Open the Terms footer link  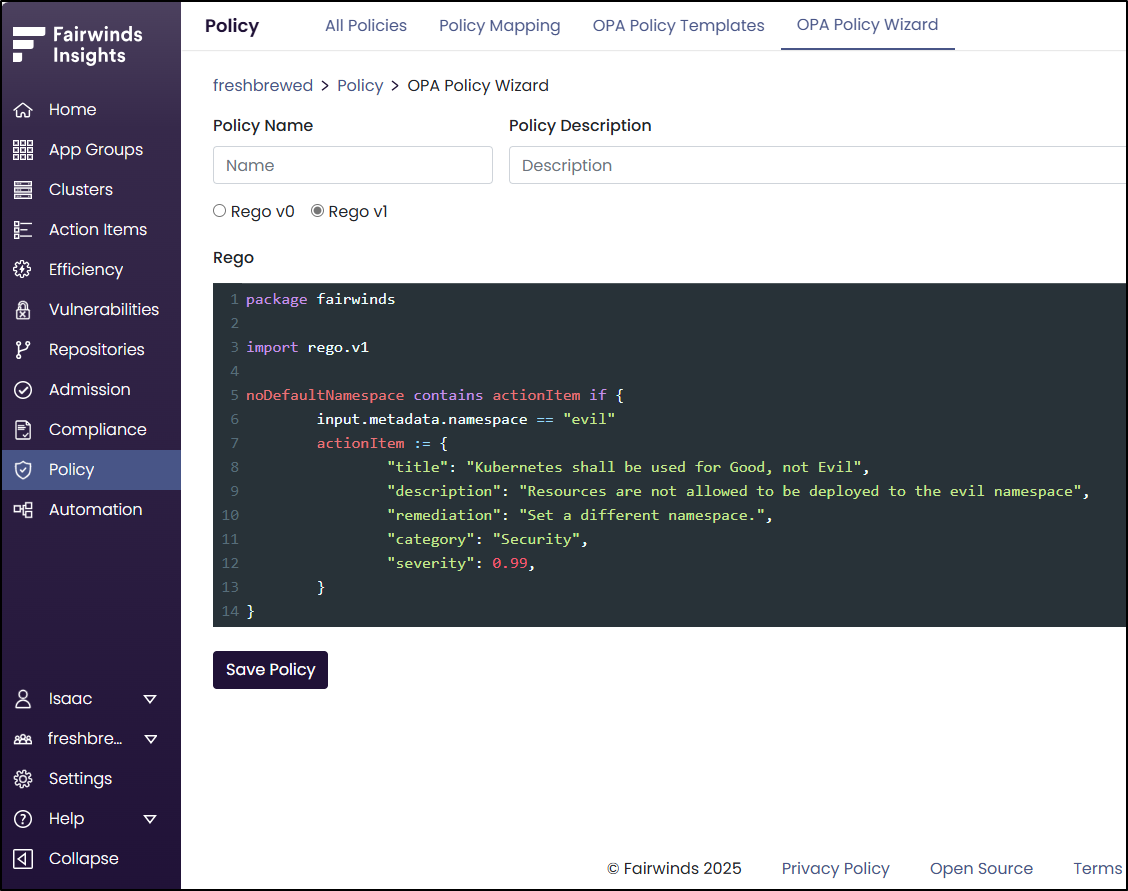1098,869
